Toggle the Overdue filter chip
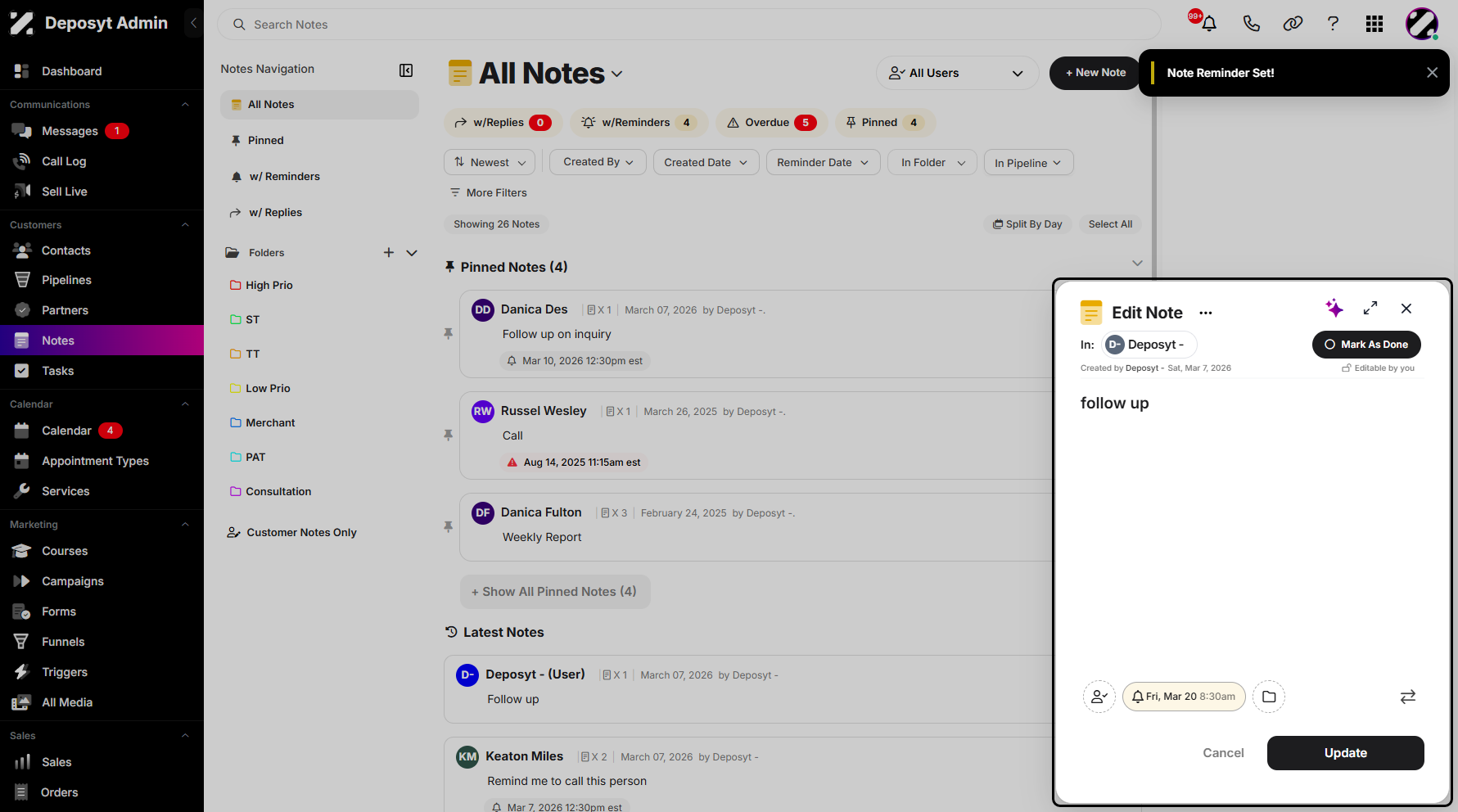The image size is (1458, 812). click(x=772, y=123)
